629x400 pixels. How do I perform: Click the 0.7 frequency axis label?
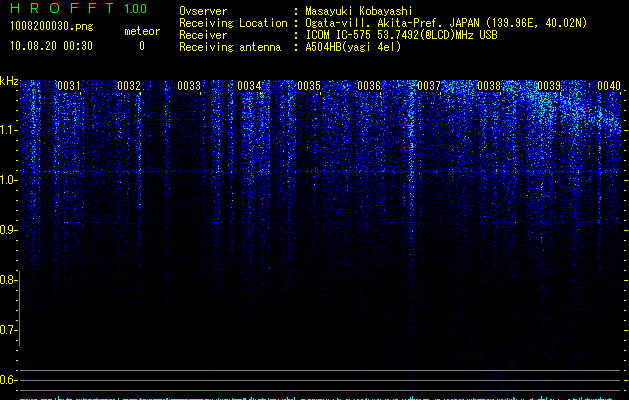8,330
